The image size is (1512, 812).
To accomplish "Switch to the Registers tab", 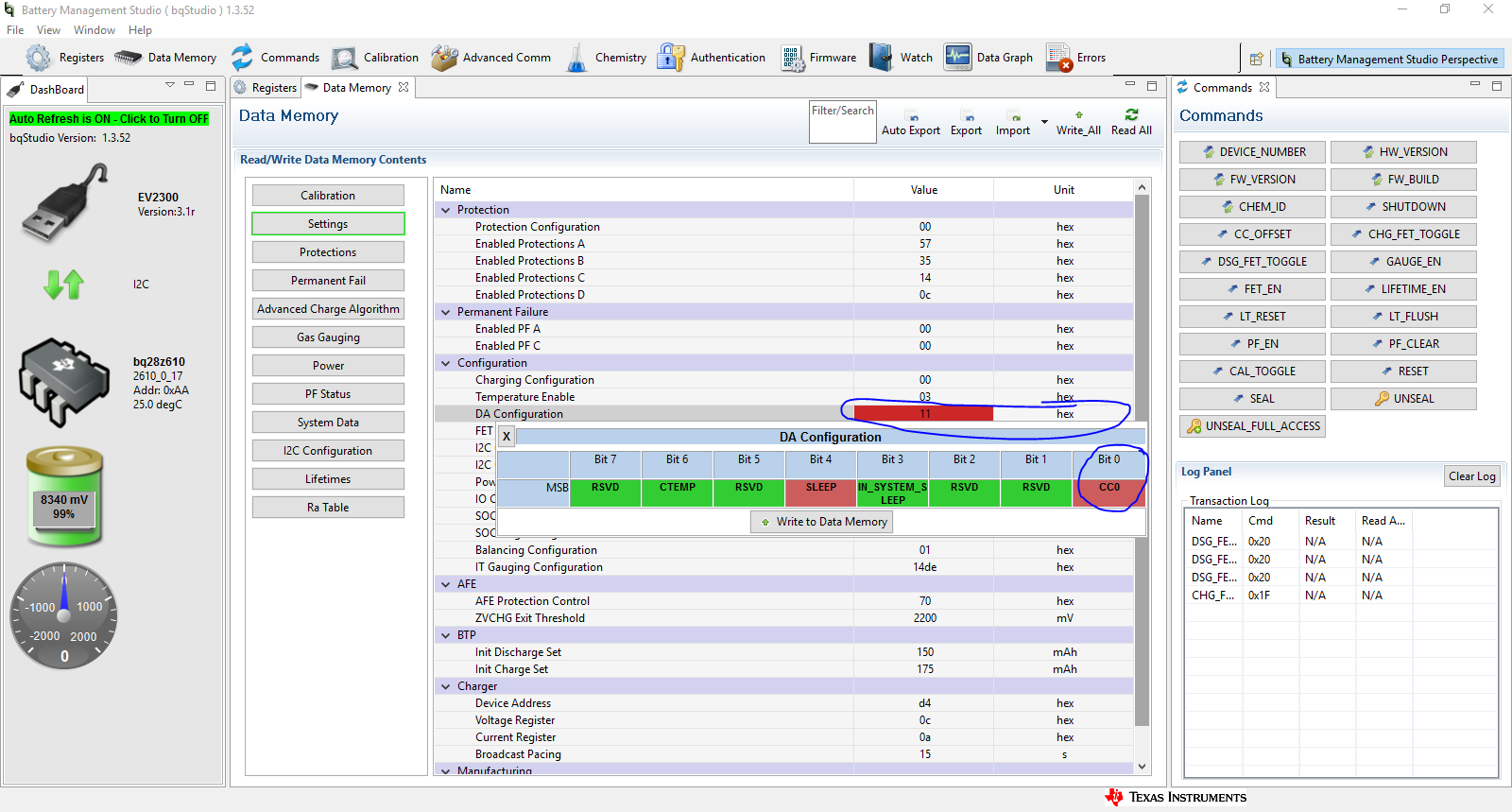I will click(x=266, y=88).
